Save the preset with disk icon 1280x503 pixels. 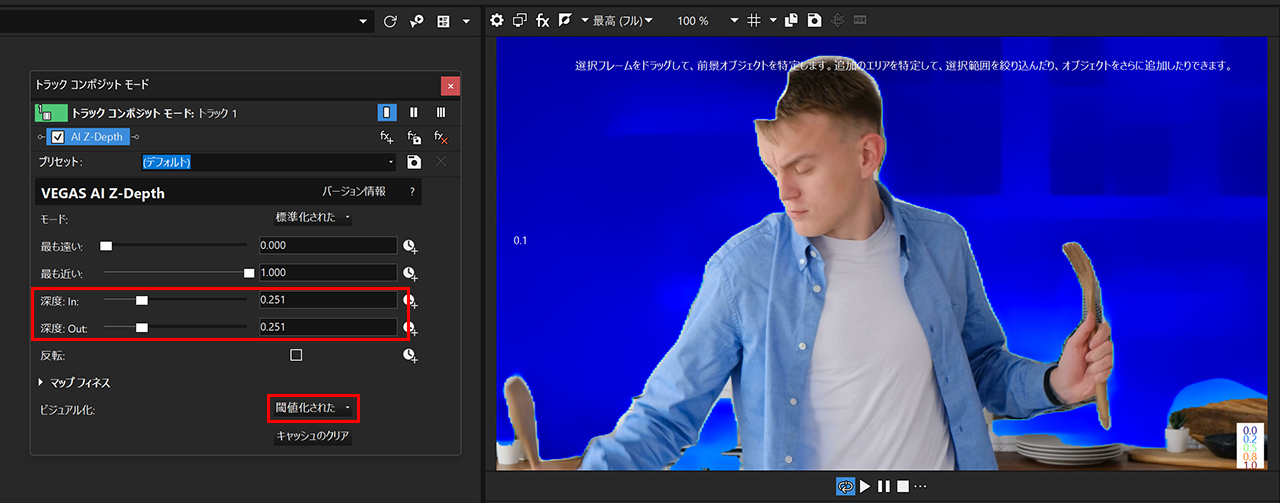click(x=414, y=162)
